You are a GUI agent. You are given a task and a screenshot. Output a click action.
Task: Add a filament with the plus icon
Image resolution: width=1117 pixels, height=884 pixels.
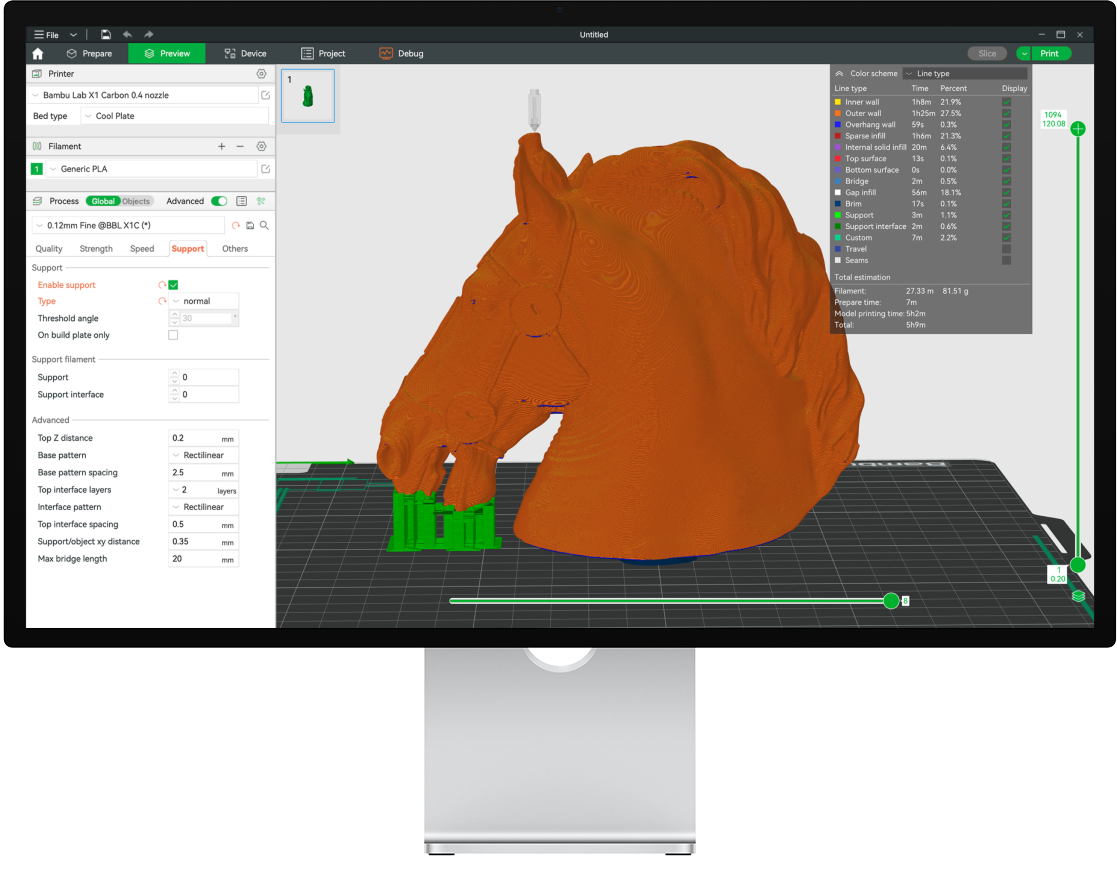(222, 146)
